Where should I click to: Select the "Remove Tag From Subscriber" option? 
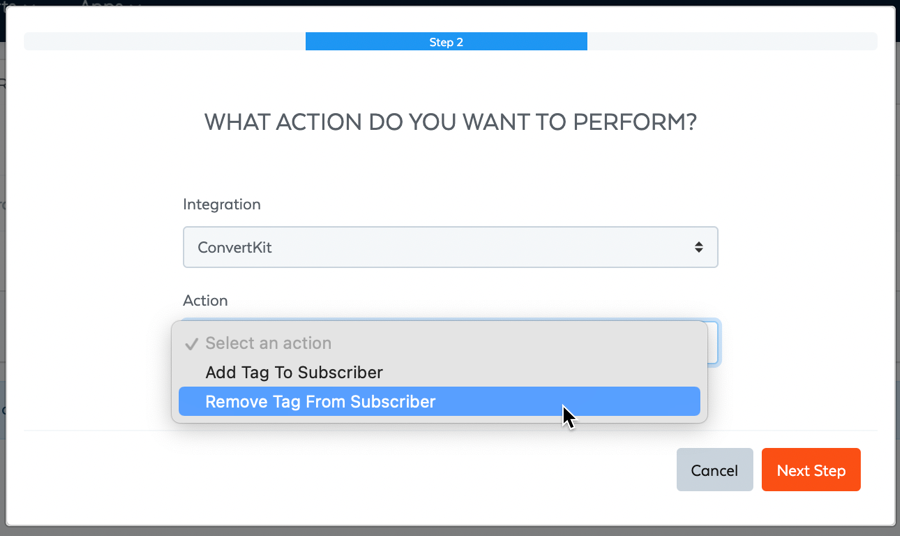coord(320,402)
